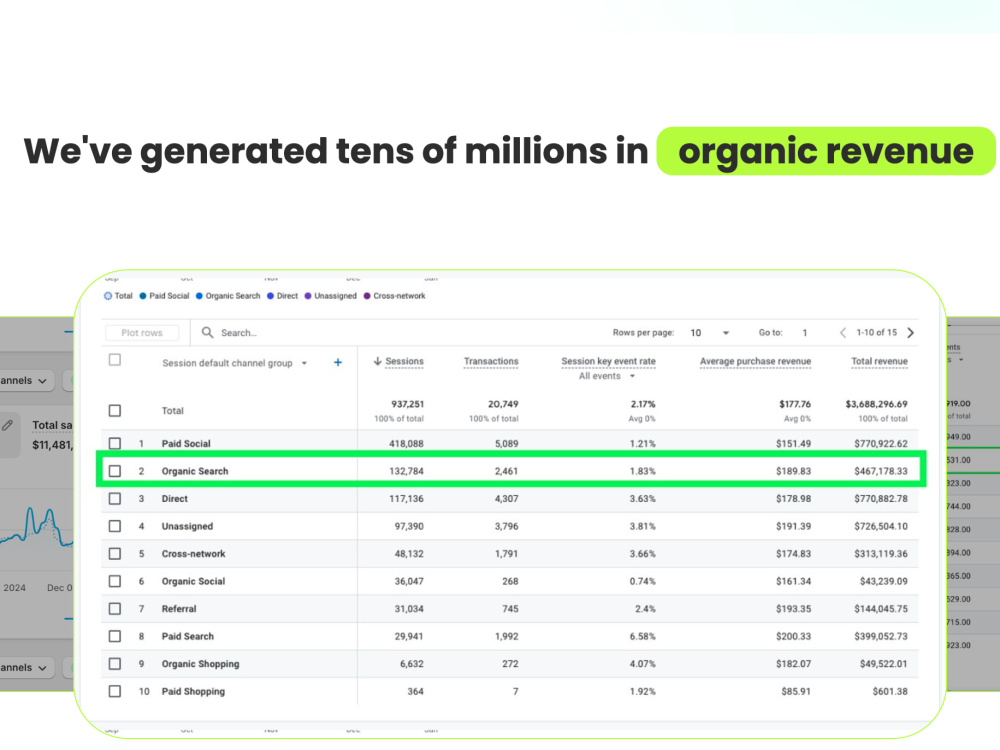
Task: Click the Organic Social row label
Action: click(x=193, y=581)
